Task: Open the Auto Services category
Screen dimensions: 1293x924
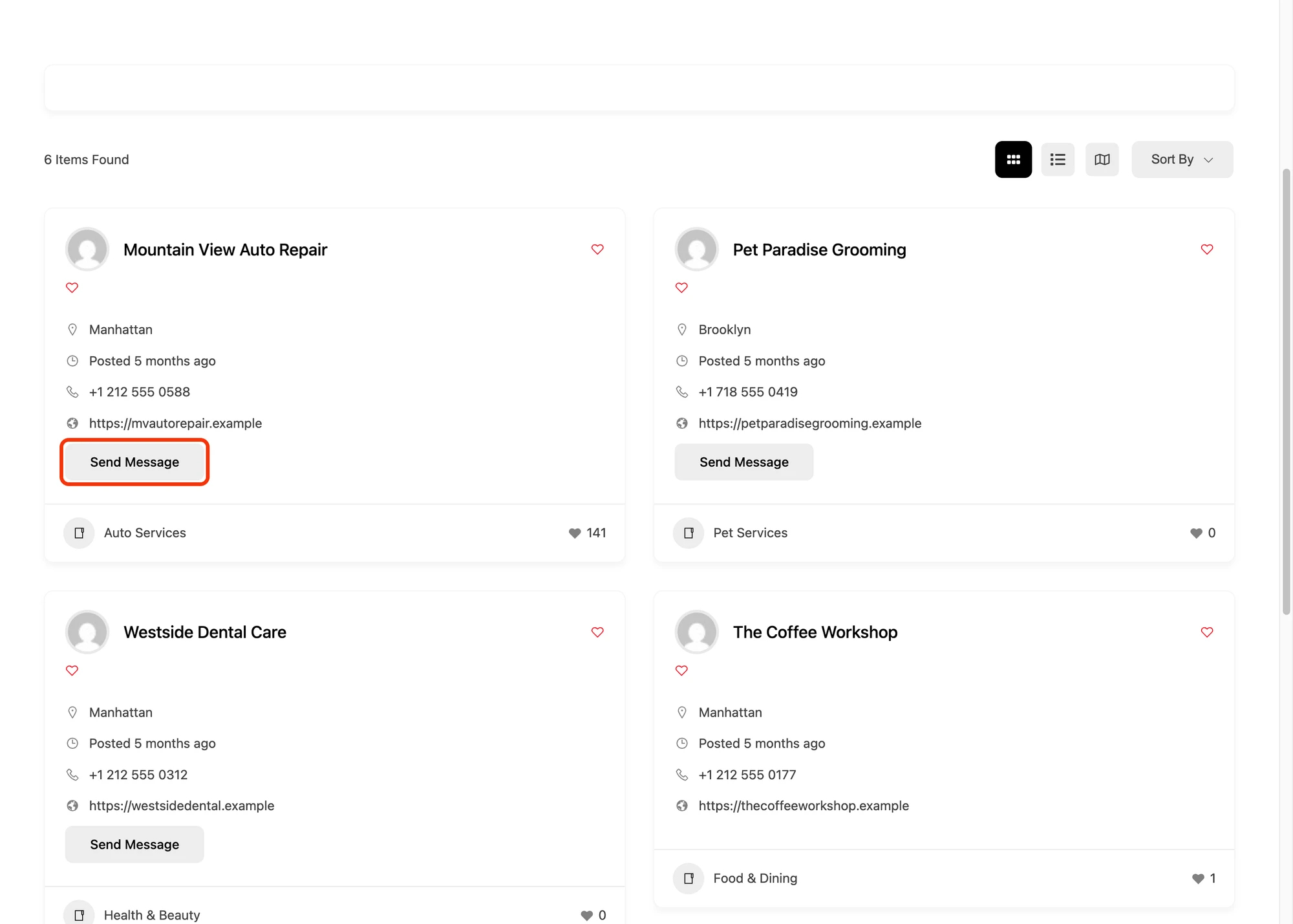Action: point(145,533)
